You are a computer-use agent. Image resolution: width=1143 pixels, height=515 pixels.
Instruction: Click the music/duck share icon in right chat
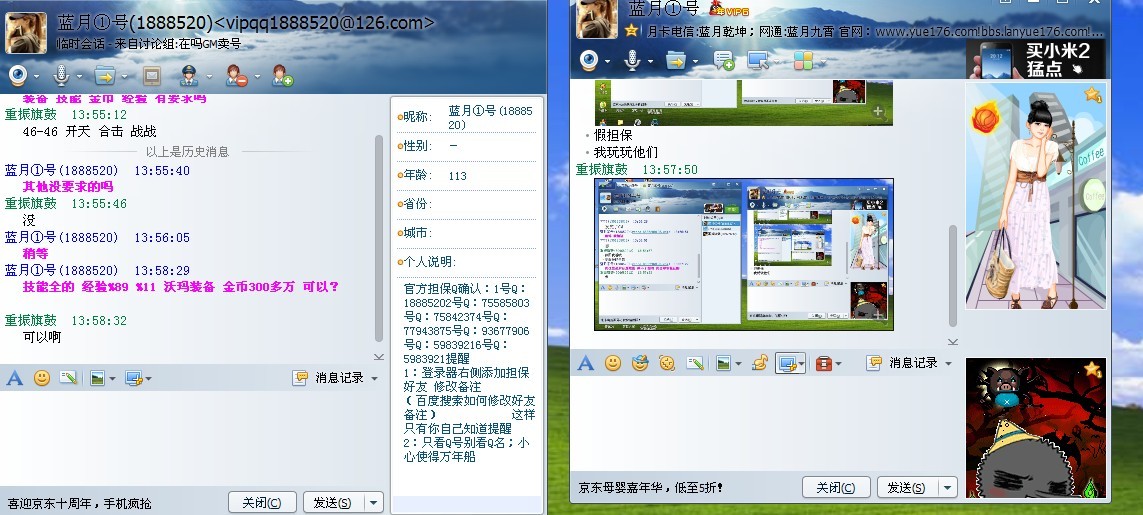(x=760, y=363)
